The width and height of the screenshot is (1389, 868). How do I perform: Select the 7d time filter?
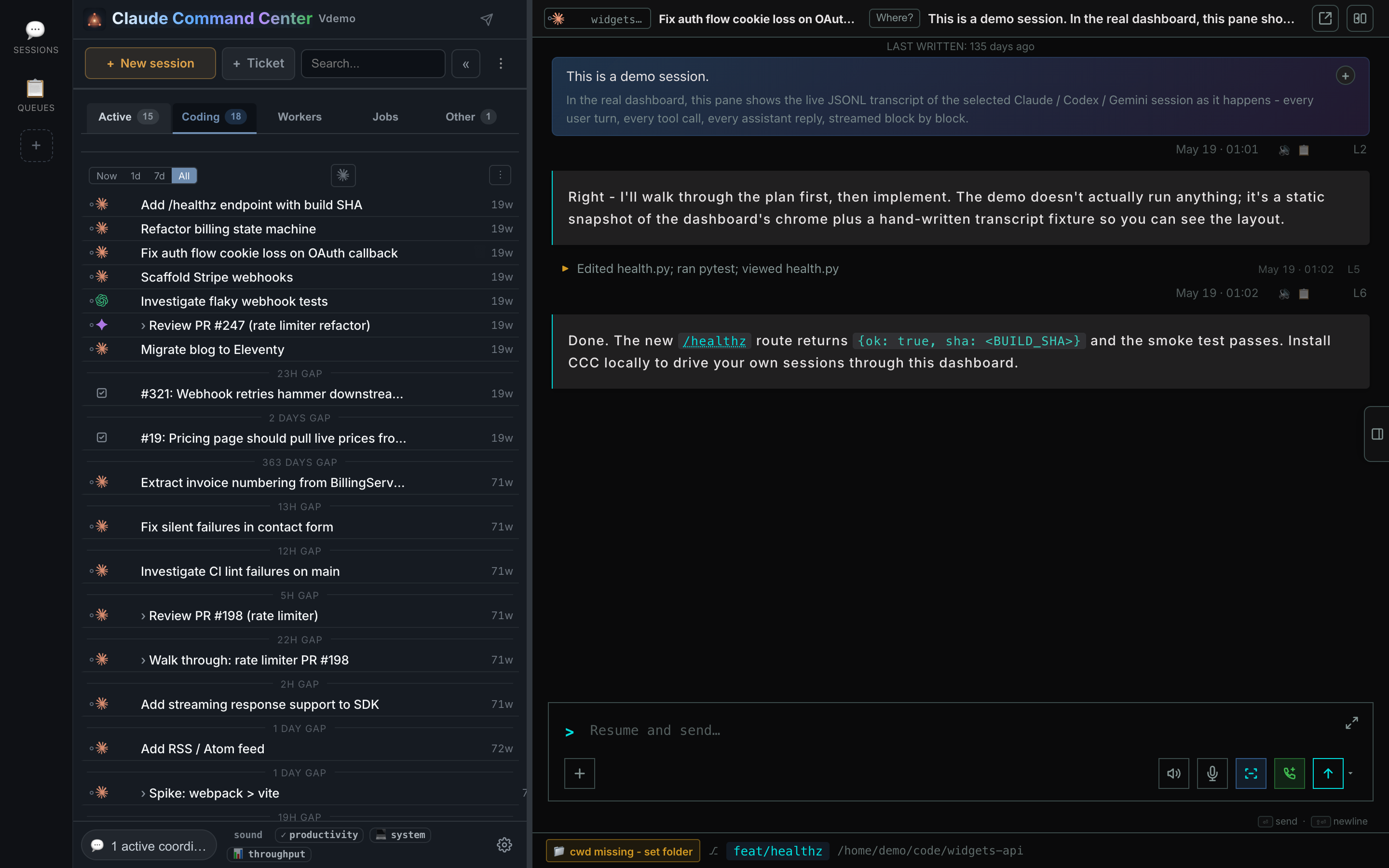pos(159,176)
